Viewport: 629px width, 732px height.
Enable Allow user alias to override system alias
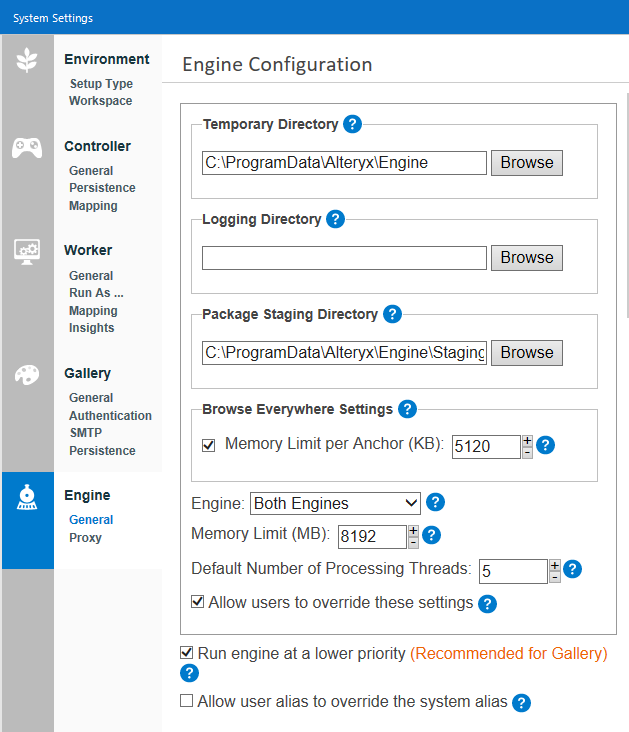(x=187, y=701)
